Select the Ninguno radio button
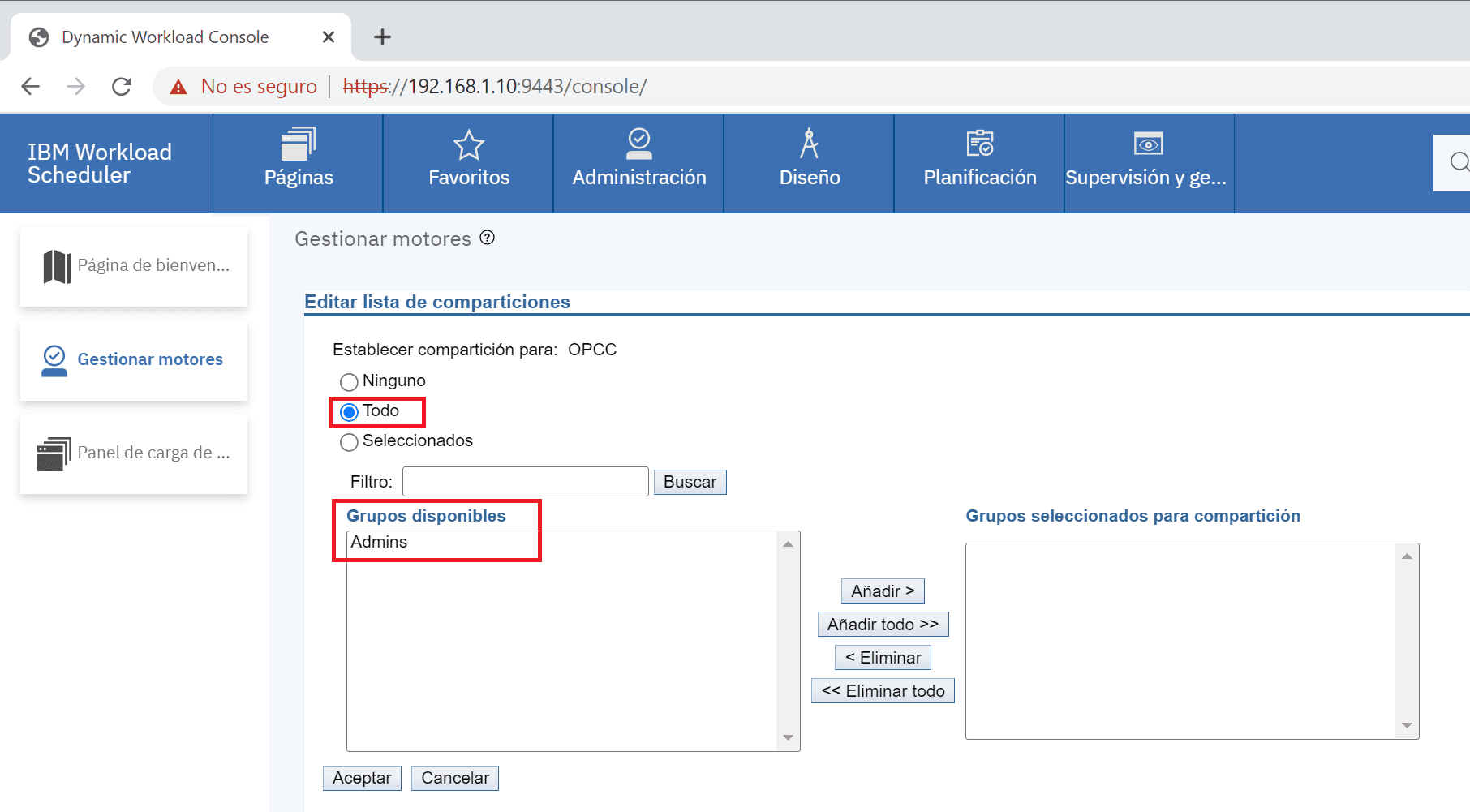Image resolution: width=1470 pixels, height=812 pixels. click(349, 381)
